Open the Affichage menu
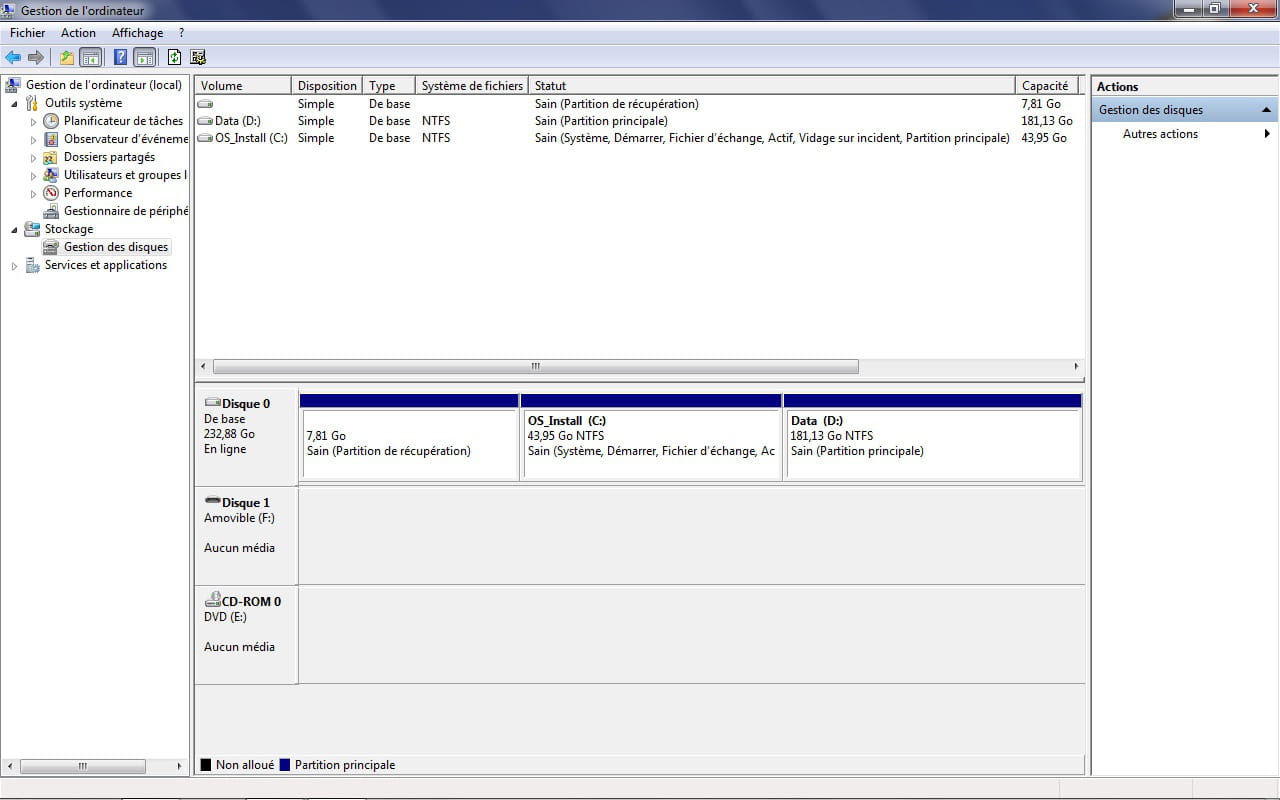Image resolution: width=1280 pixels, height=800 pixels. pyautogui.click(x=137, y=33)
